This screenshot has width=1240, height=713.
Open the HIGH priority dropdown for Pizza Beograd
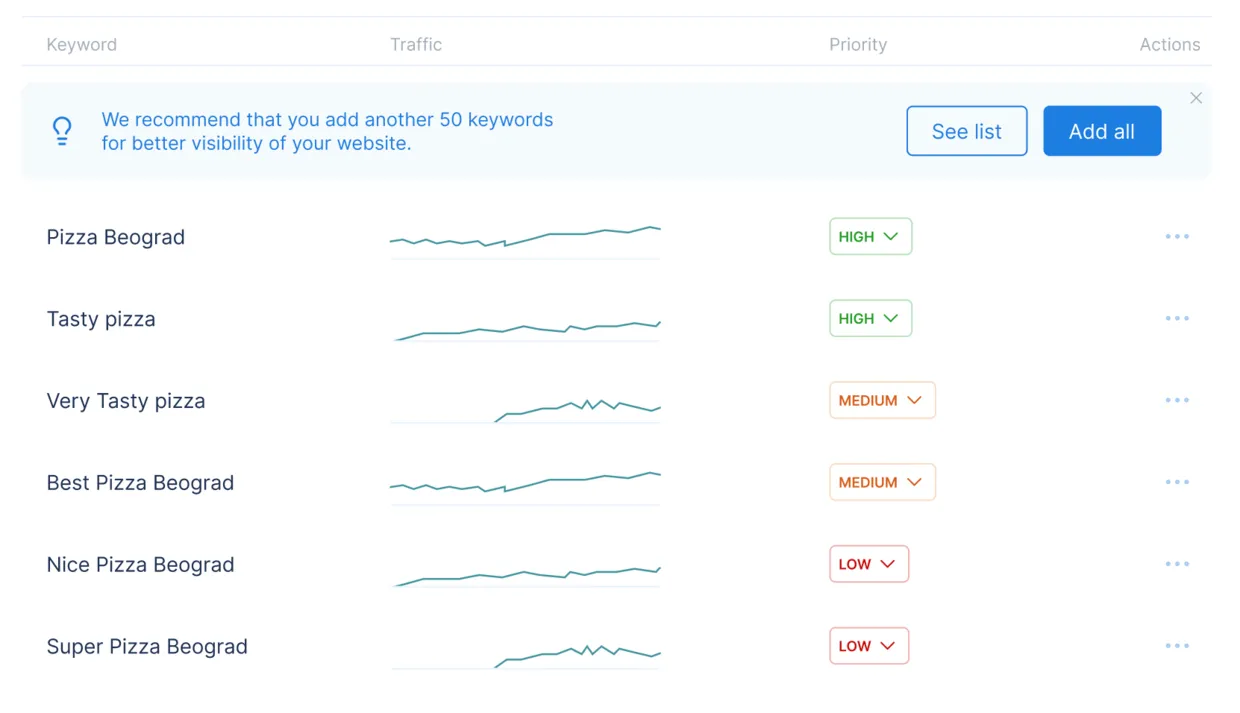point(870,236)
